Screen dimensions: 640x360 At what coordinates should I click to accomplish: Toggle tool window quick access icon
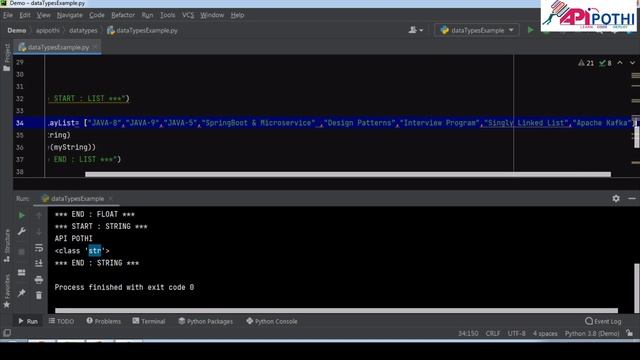(x=7, y=333)
